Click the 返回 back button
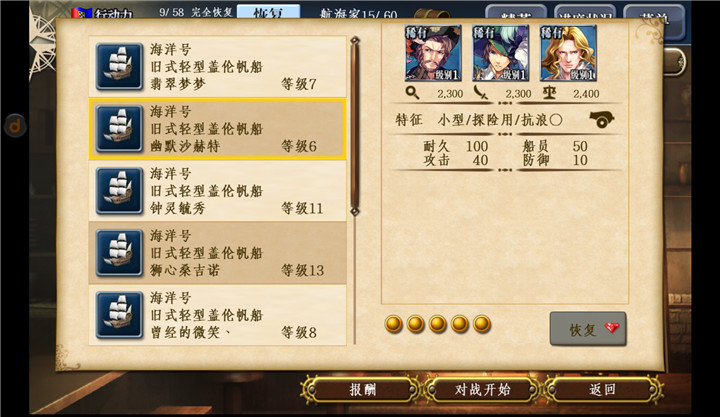The height and width of the screenshot is (417, 720). coord(602,390)
